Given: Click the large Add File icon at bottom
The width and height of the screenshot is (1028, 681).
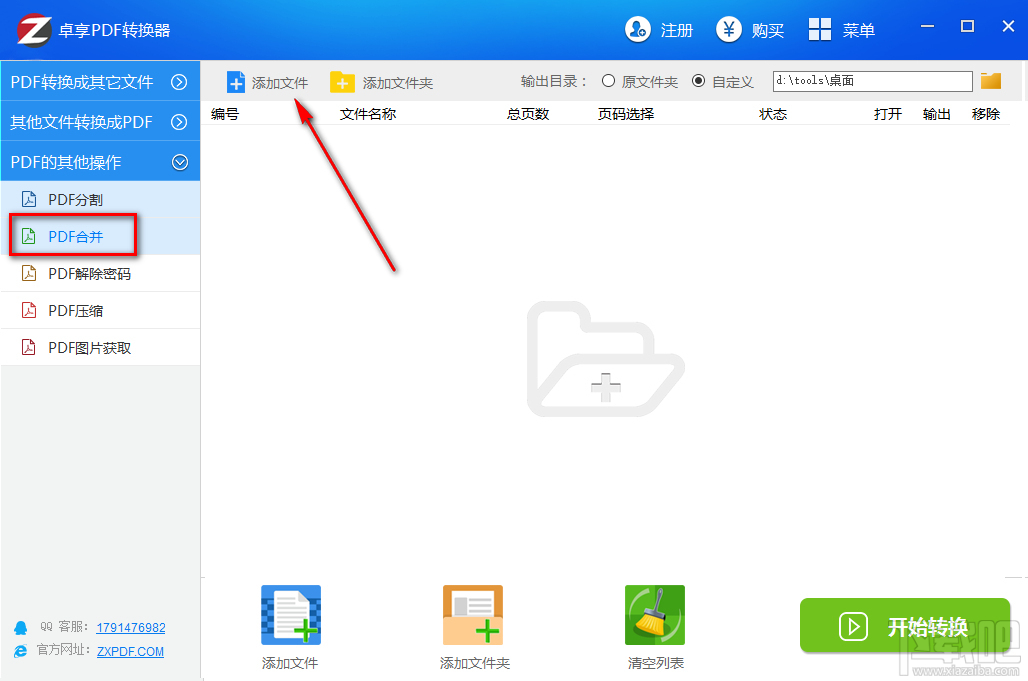Looking at the screenshot, I should point(290,615).
